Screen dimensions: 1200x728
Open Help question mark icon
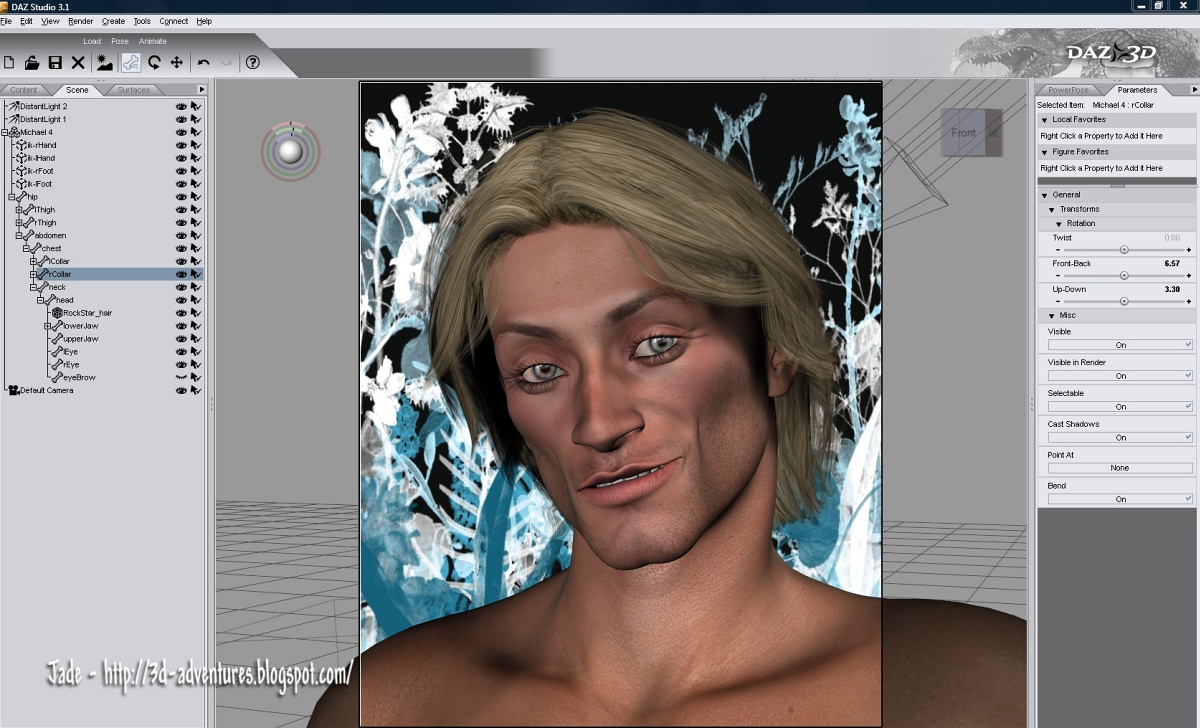(253, 62)
